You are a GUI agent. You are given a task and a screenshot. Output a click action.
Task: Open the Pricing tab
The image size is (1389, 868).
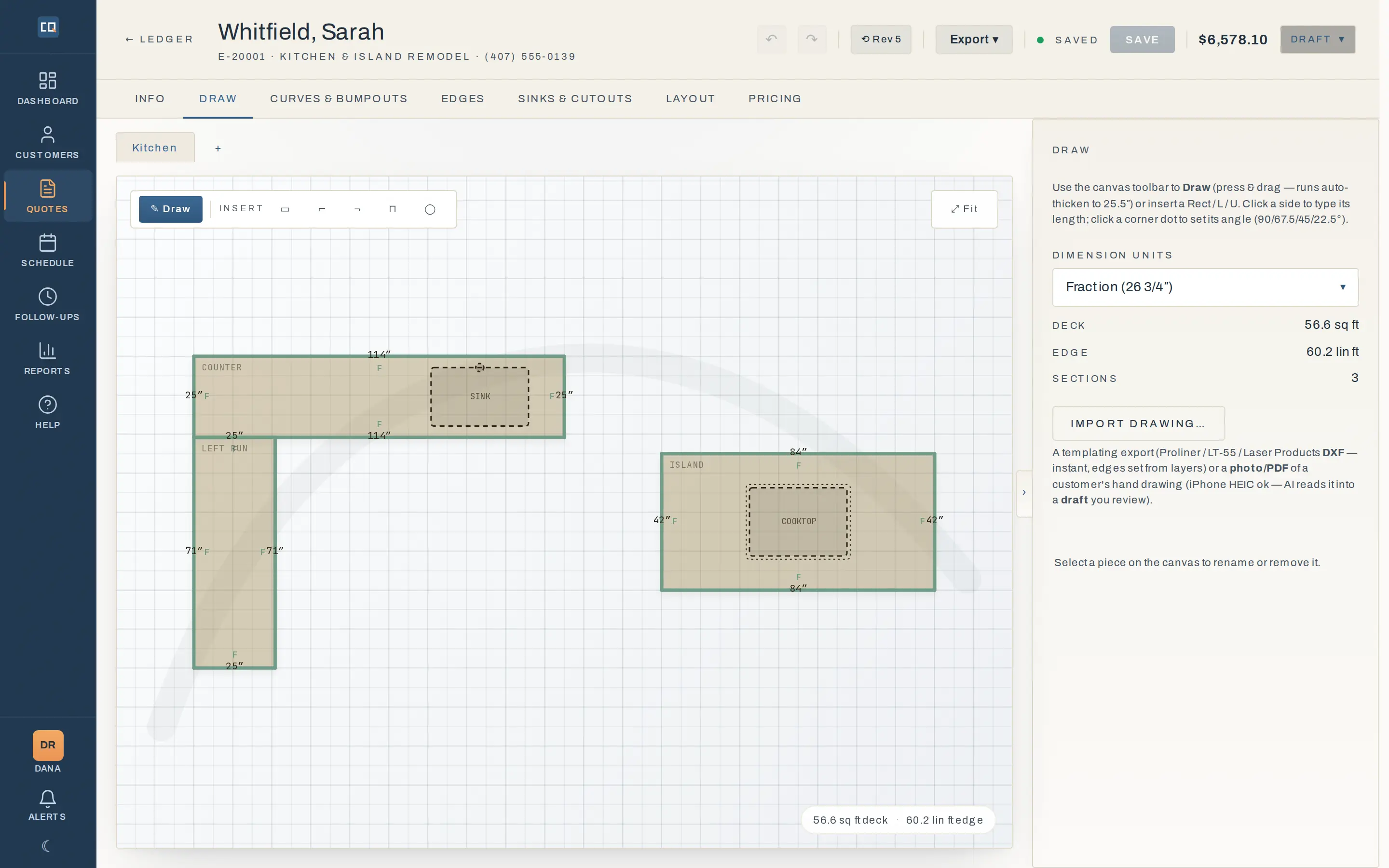pyautogui.click(x=775, y=99)
